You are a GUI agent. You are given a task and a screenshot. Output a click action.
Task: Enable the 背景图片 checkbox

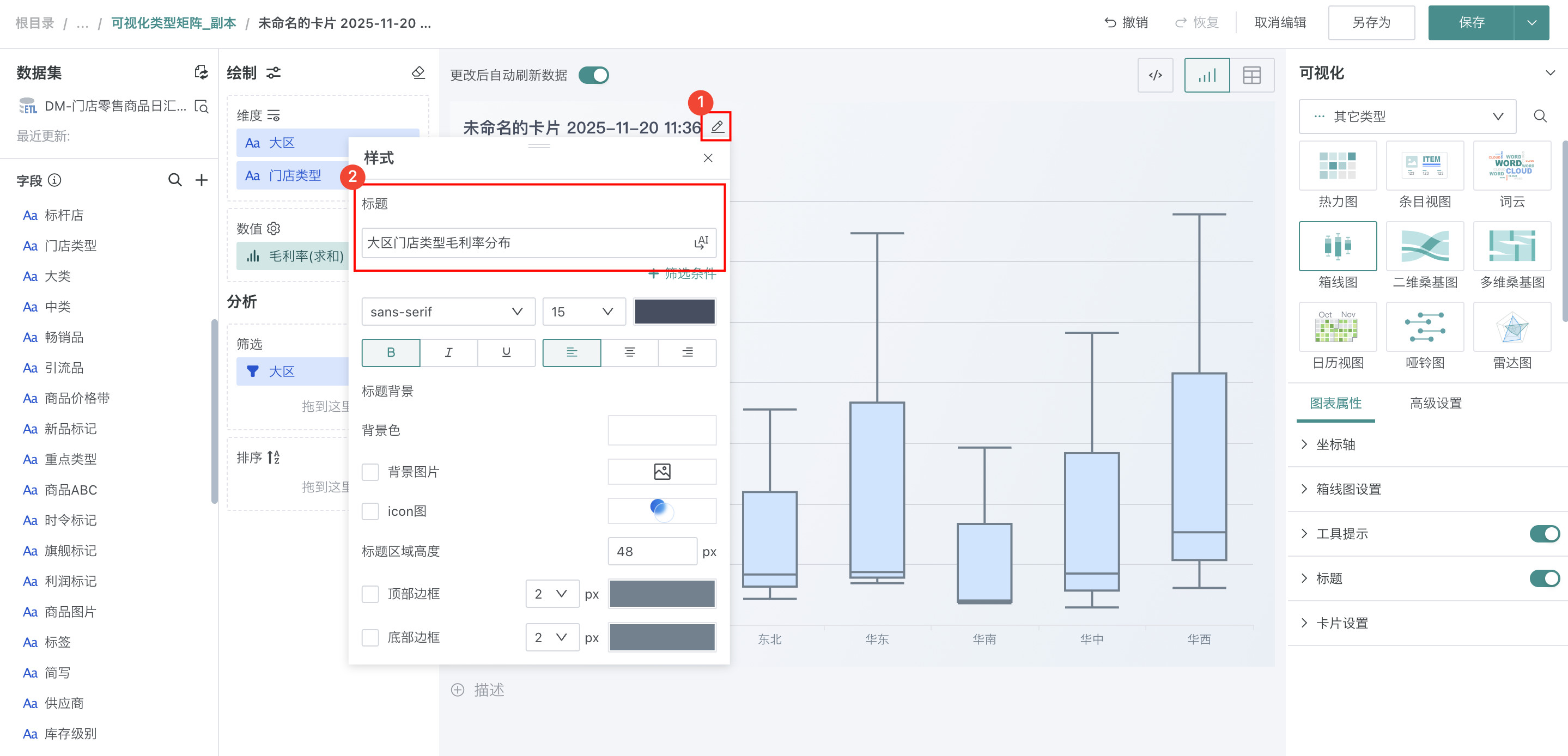coord(370,472)
